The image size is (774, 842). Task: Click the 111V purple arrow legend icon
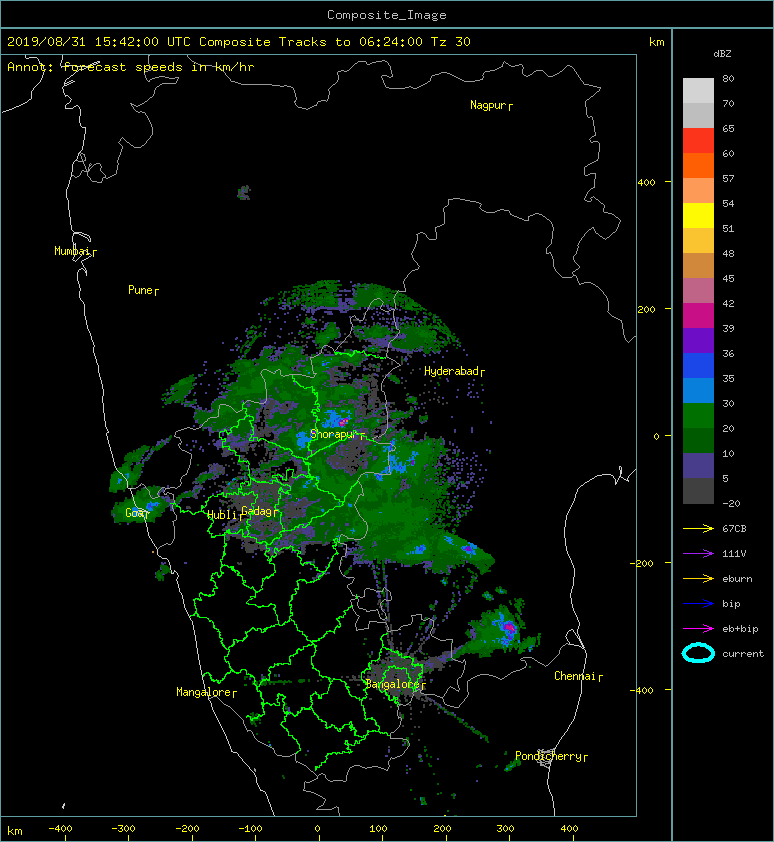pos(698,554)
